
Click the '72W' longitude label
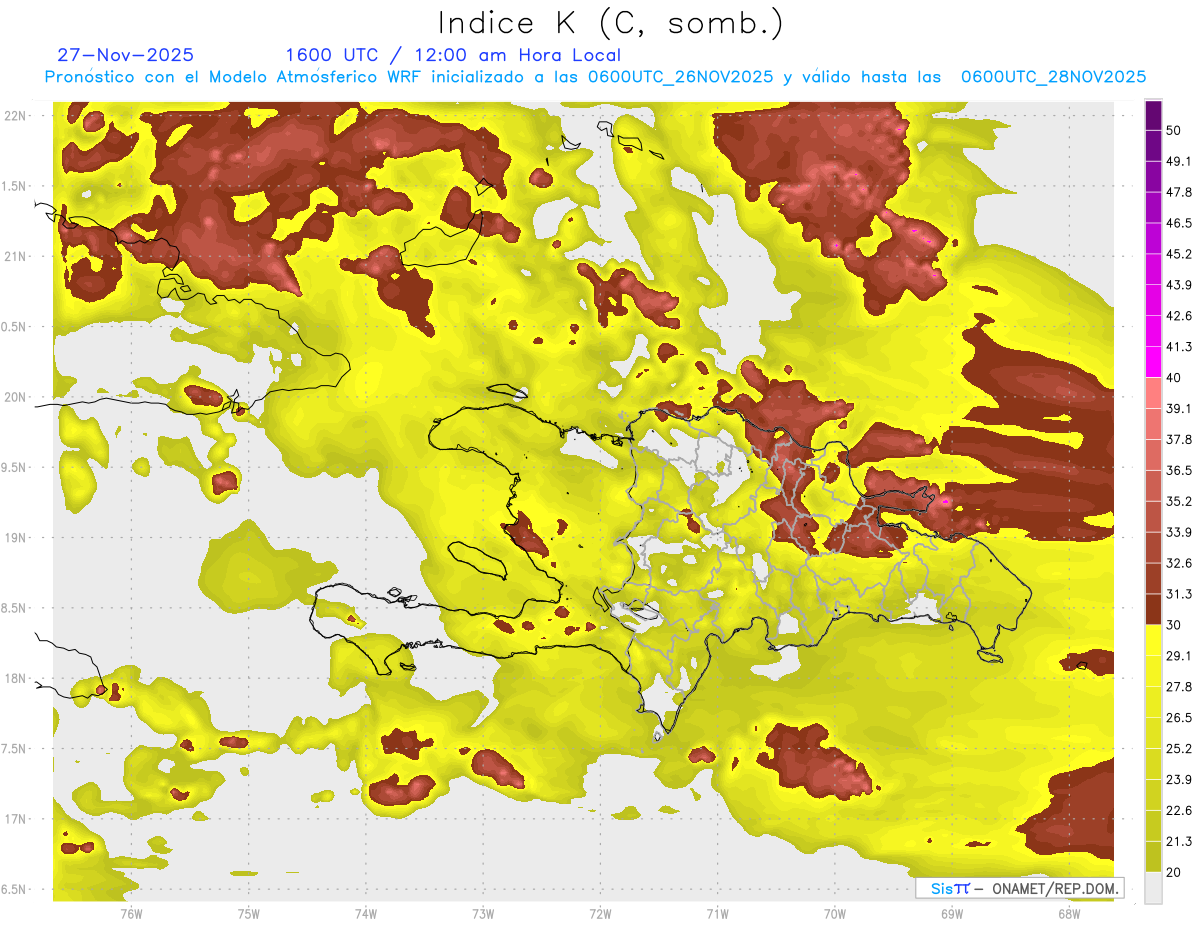point(600,914)
